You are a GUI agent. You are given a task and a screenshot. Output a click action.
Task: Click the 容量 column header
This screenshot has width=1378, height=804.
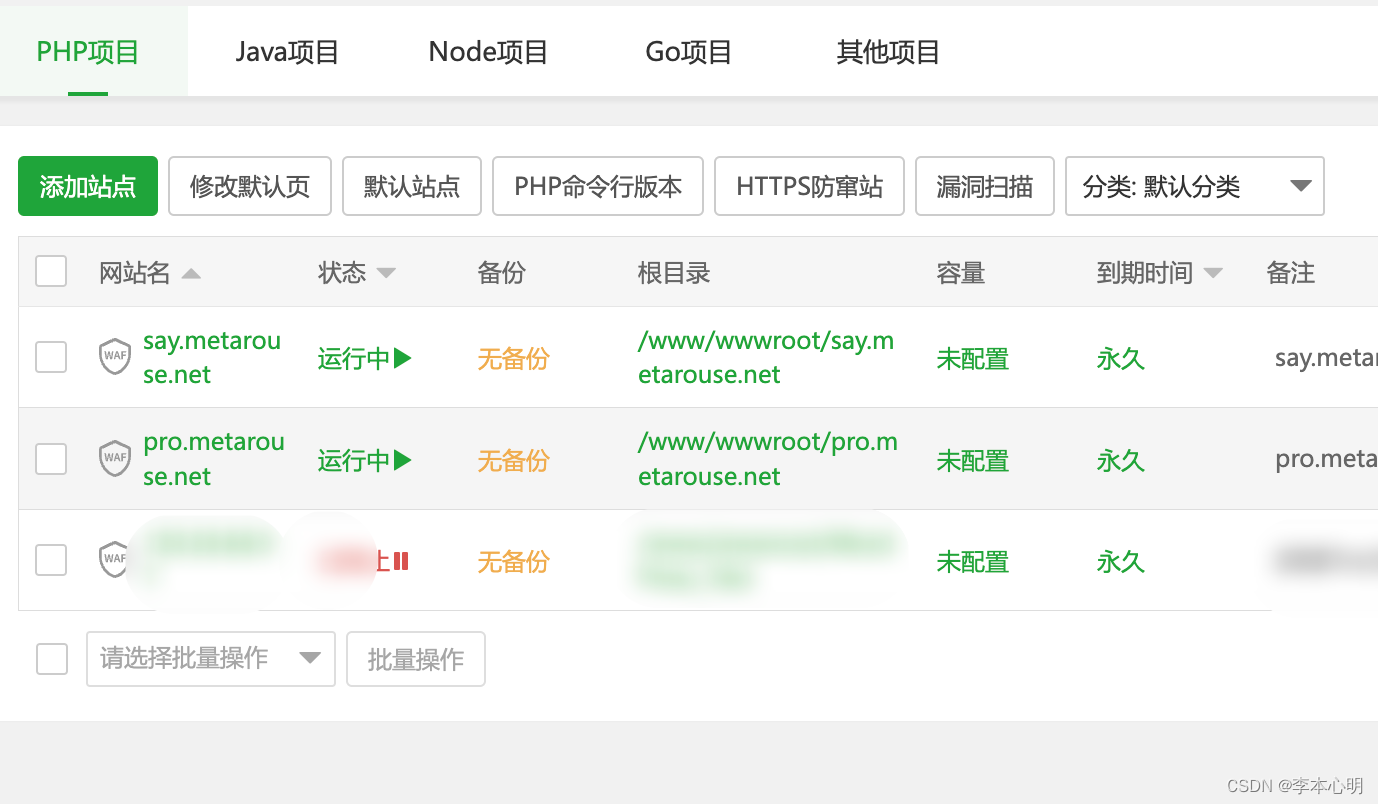point(961,272)
